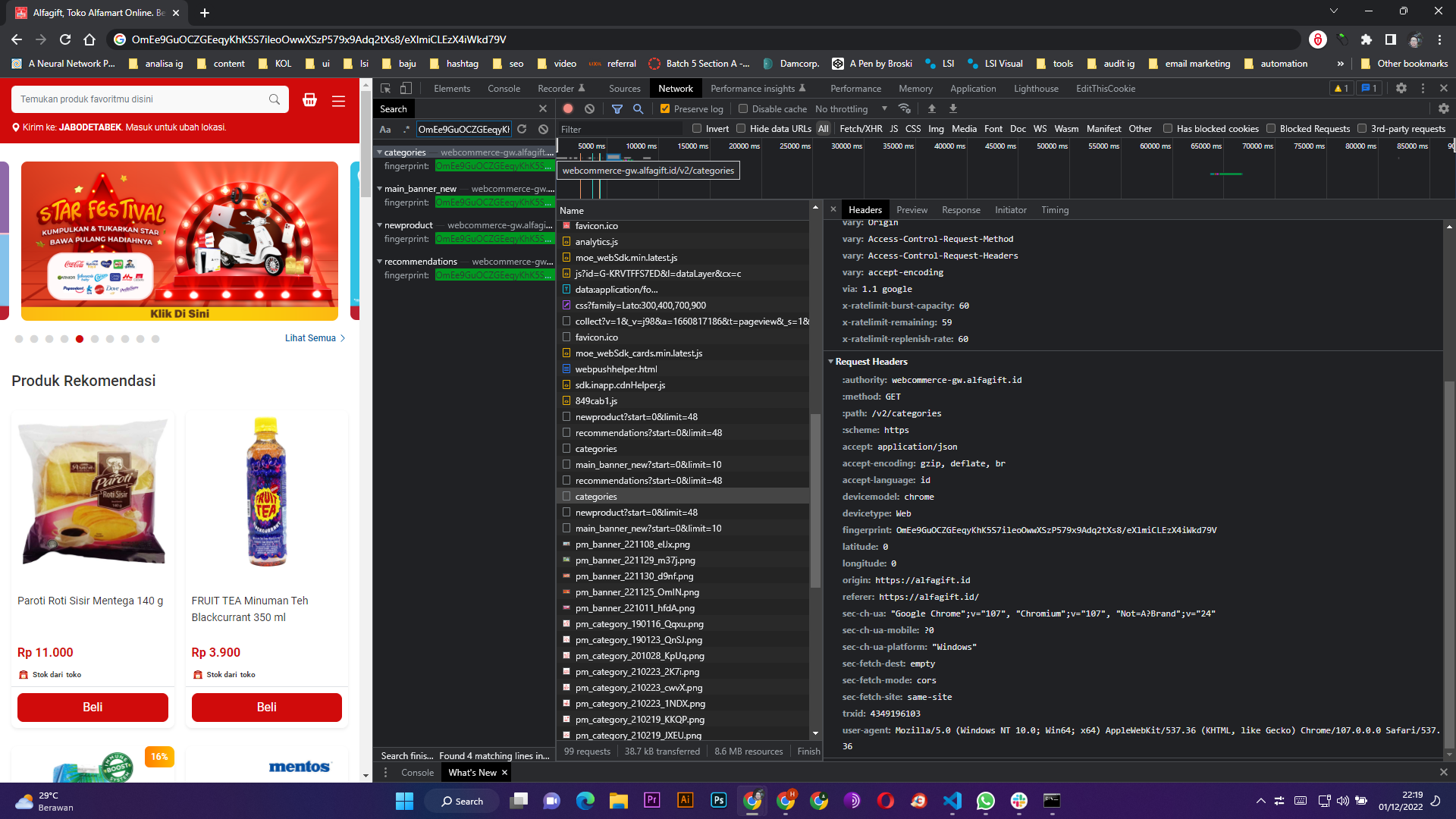Collapse recommendations search result group
This screenshot has width=1456, height=819.
379,262
